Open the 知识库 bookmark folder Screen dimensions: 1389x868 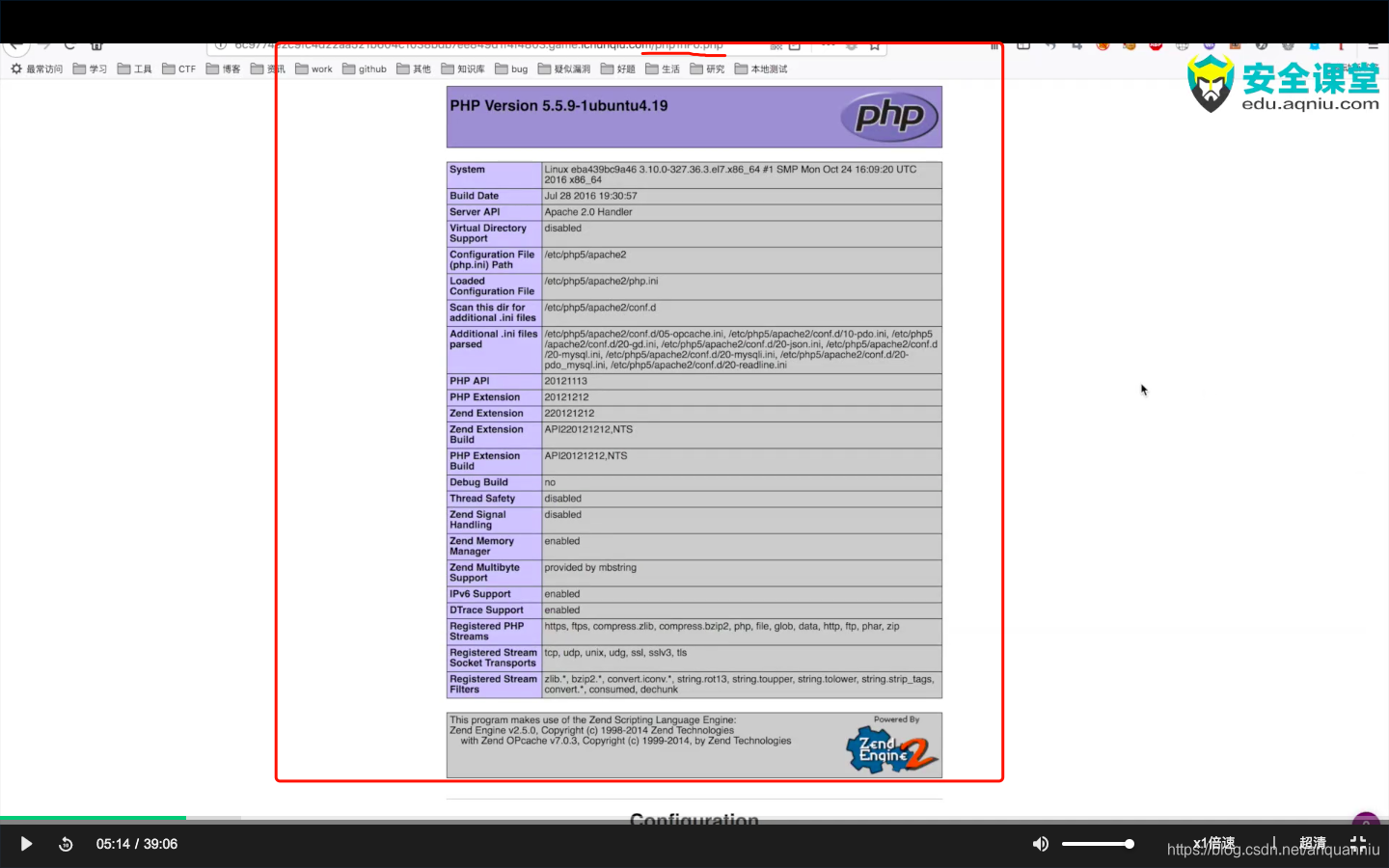(x=463, y=68)
